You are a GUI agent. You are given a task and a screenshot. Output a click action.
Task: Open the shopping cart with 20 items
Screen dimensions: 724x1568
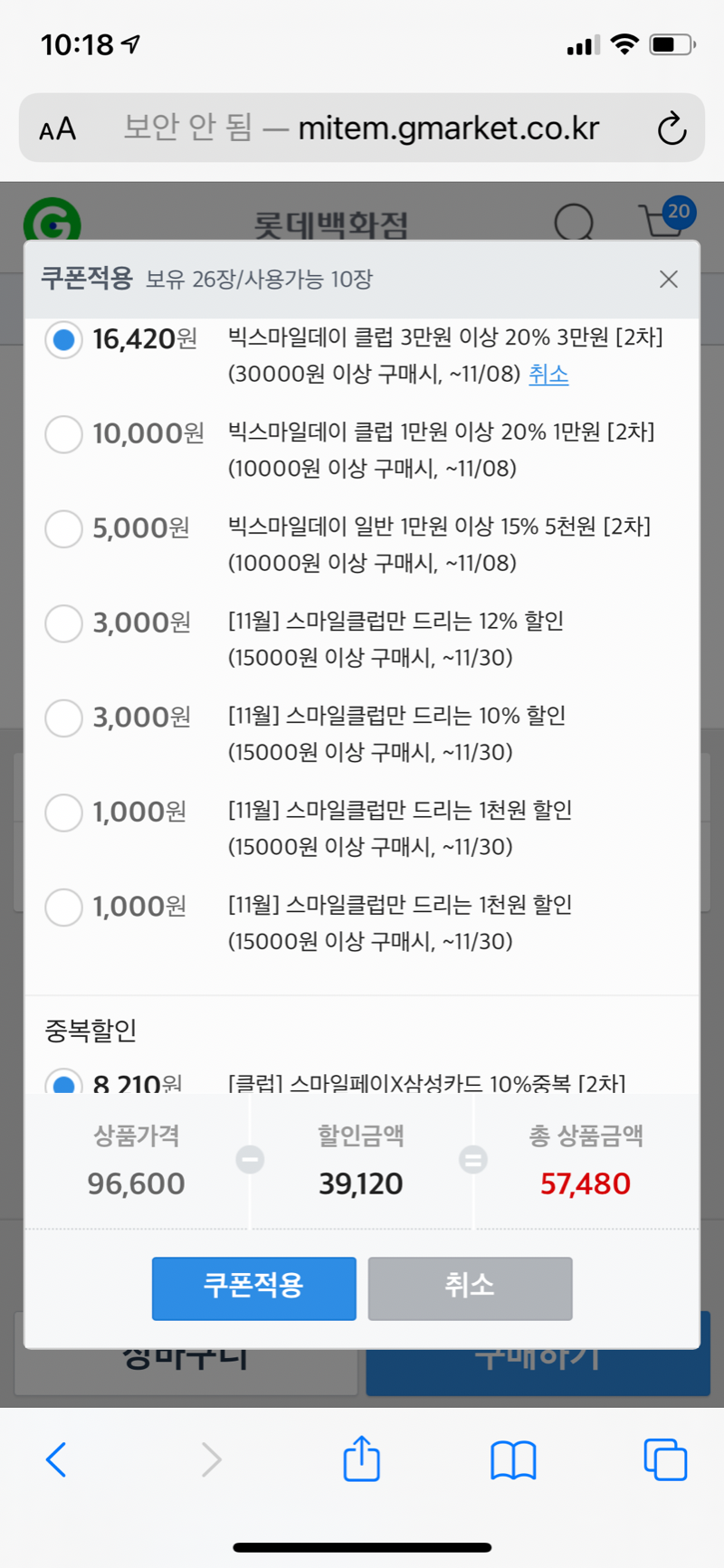(664, 218)
